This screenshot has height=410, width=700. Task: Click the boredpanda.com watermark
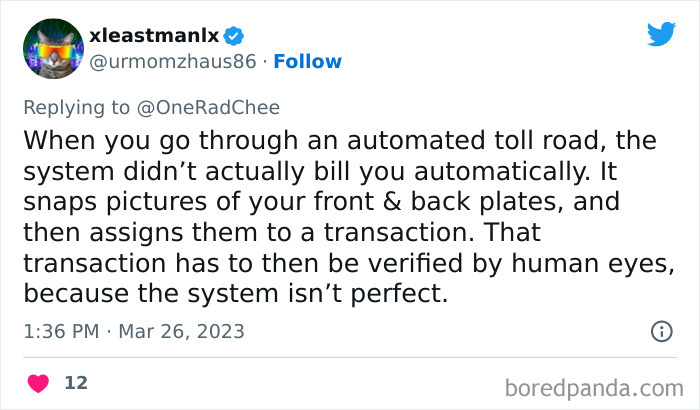(x=602, y=384)
